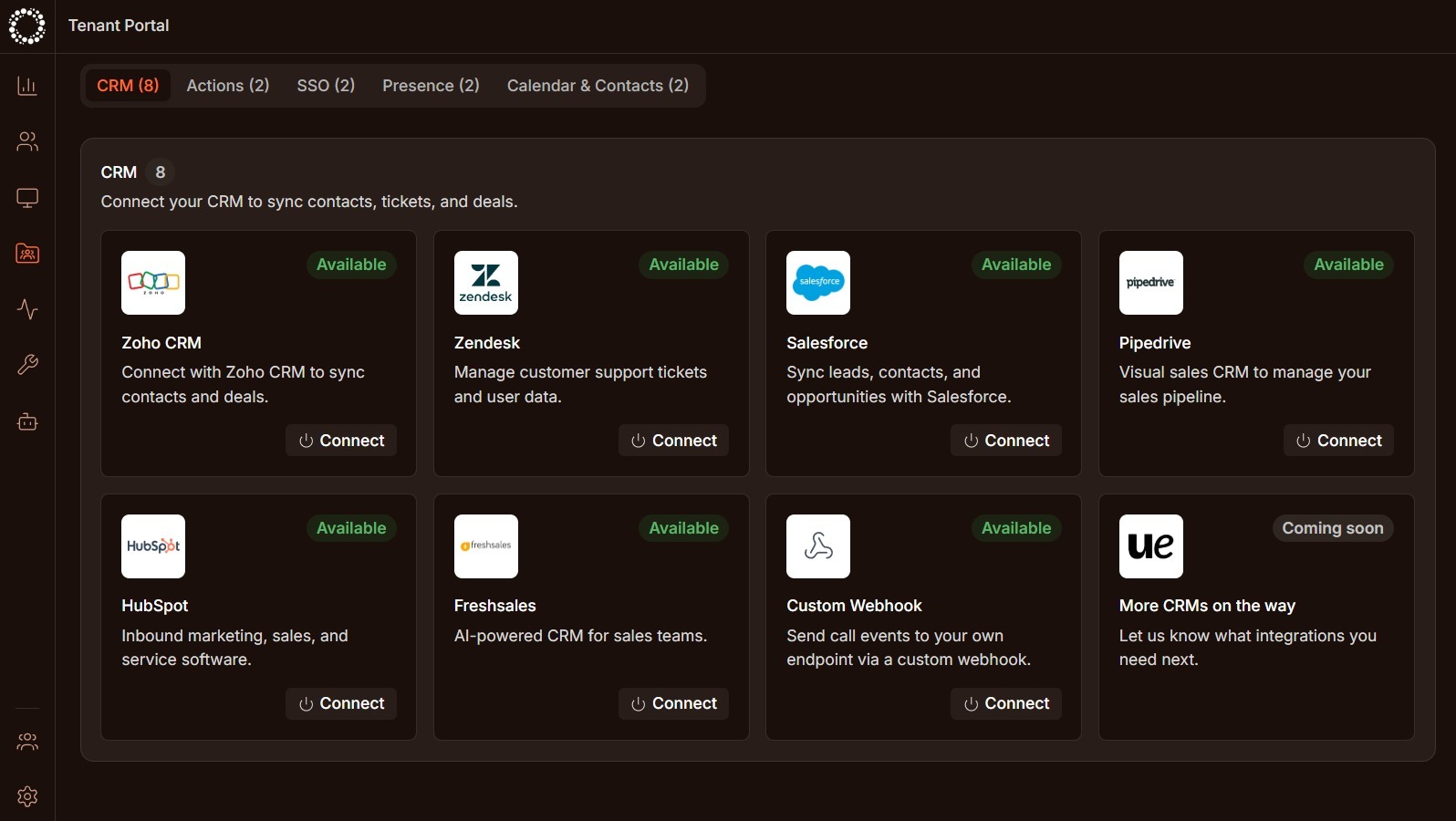The width and height of the screenshot is (1456, 821).
Task: Click the Coming soon badge
Action: coord(1333,528)
